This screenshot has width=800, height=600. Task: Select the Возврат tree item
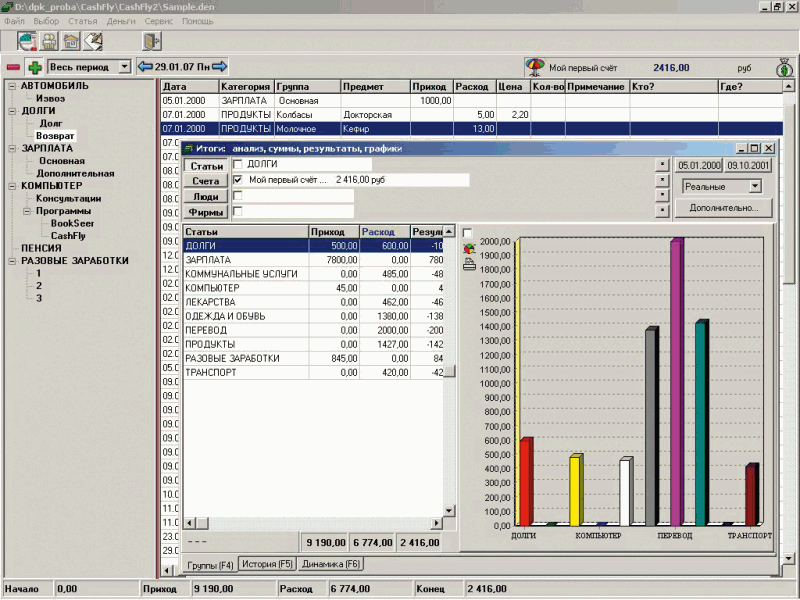[x=55, y=136]
